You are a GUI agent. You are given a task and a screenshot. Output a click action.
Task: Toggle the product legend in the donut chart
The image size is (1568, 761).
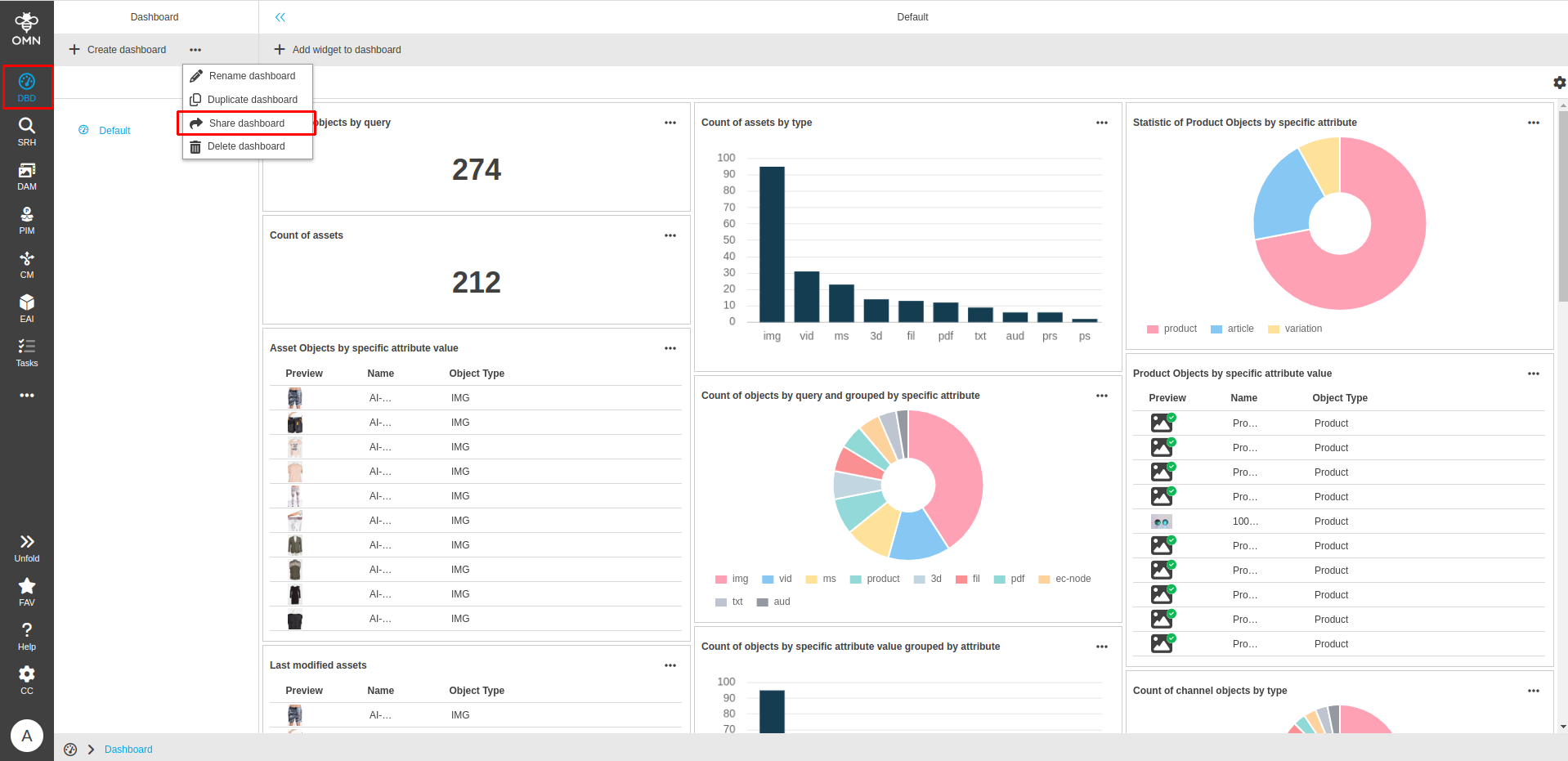1172,329
